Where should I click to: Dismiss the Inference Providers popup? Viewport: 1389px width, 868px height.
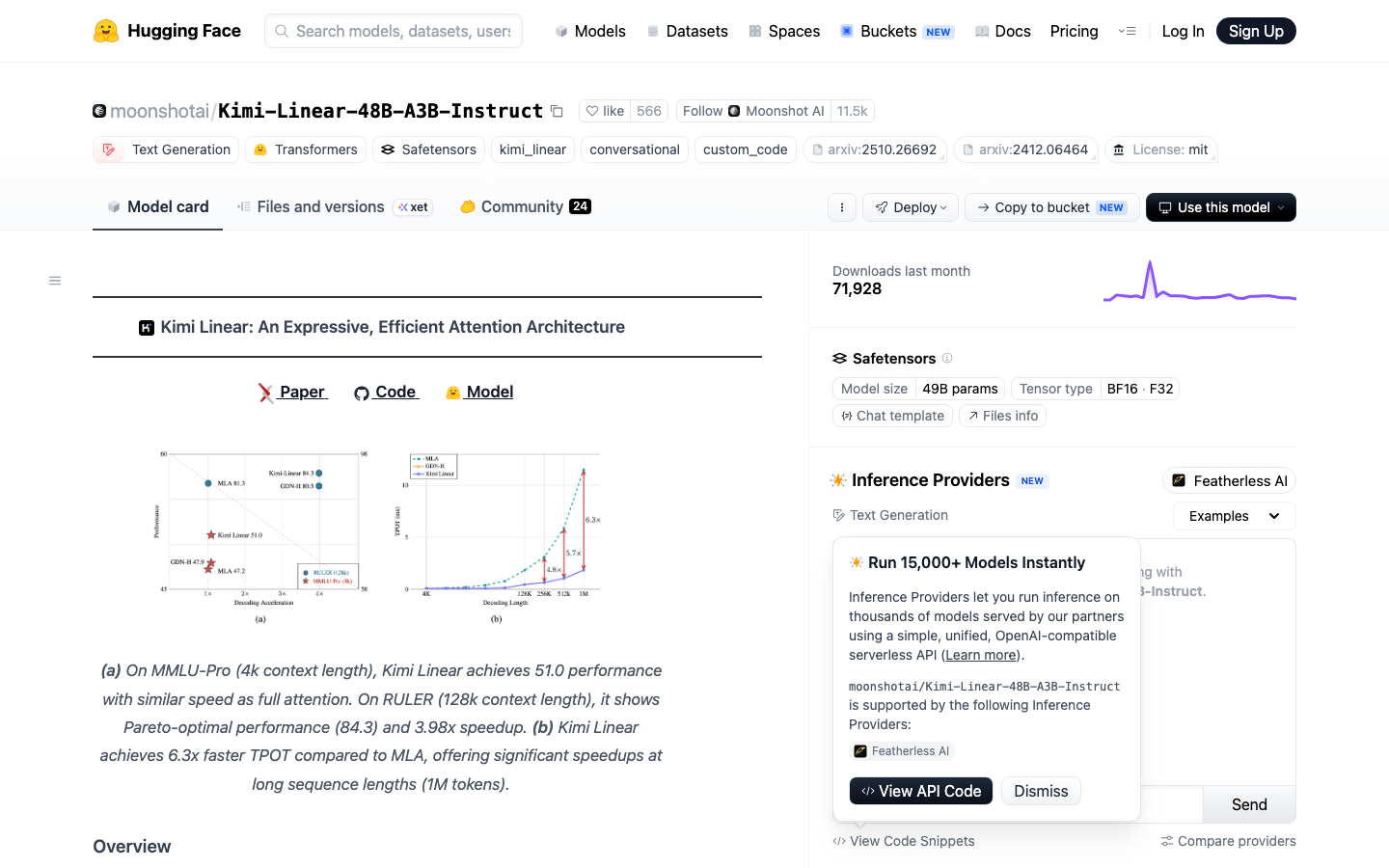1041,791
